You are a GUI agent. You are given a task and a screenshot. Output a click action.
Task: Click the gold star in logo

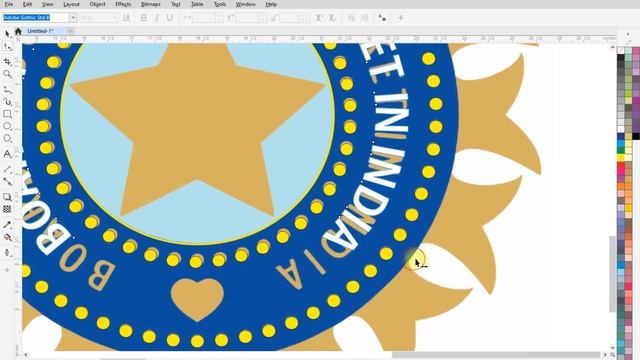pos(198,135)
